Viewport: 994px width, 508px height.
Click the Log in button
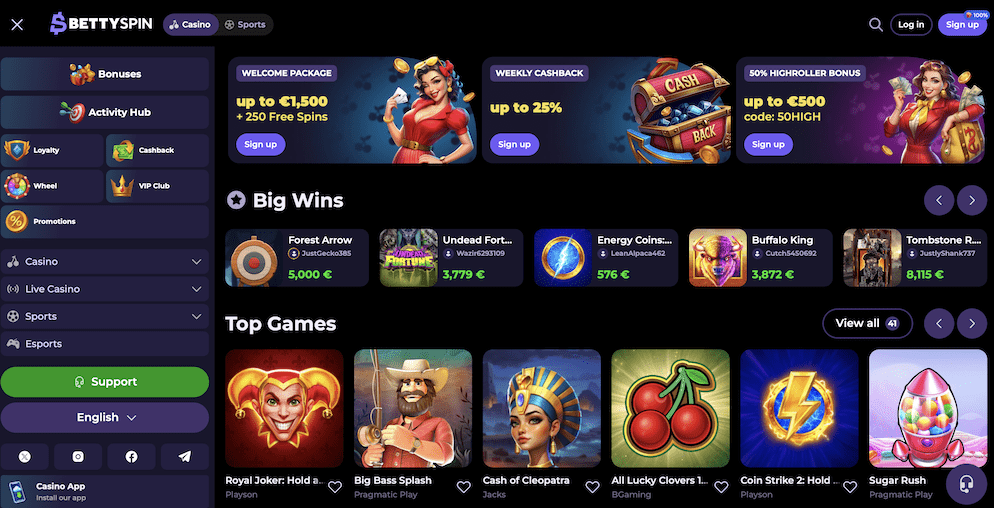point(911,25)
